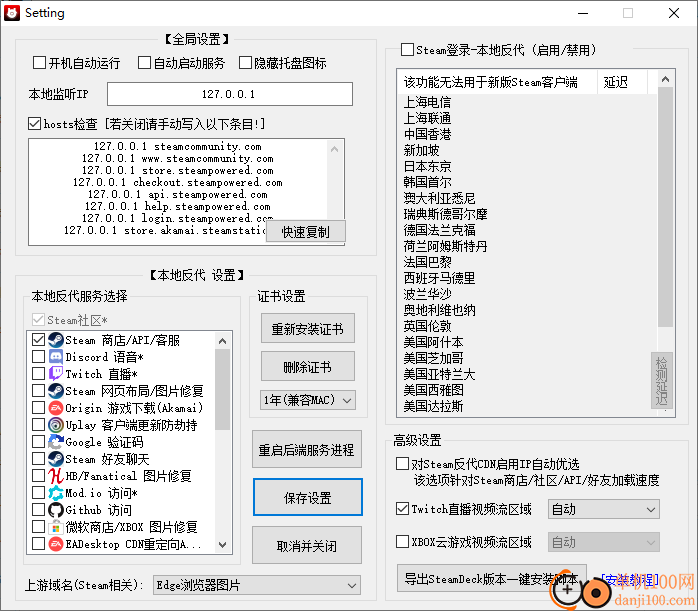Click the Steam icon beside 商店/API/客服
The image size is (698, 611).
(x=56, y=340)
